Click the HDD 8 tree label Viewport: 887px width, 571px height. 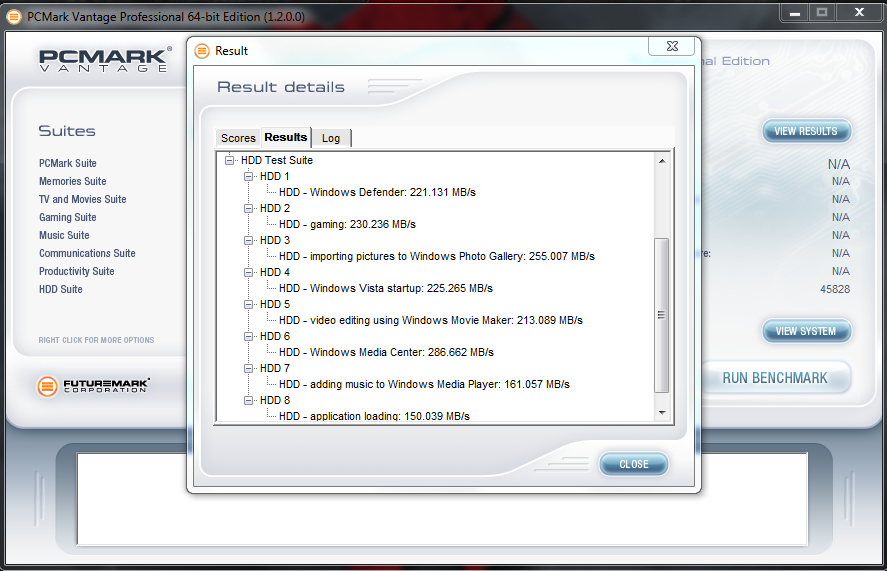point(275,400)
